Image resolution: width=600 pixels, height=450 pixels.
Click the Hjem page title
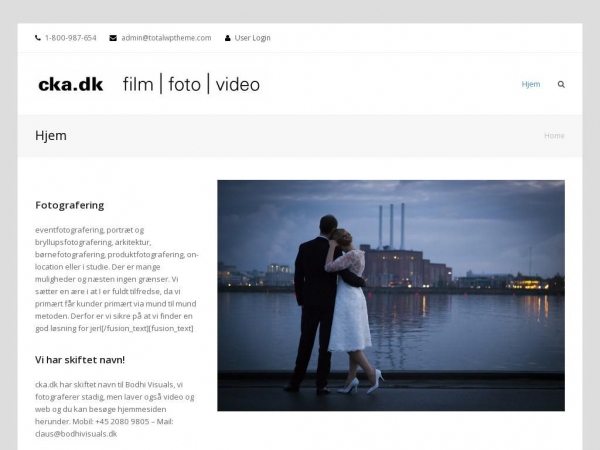(x=51, y=136)
